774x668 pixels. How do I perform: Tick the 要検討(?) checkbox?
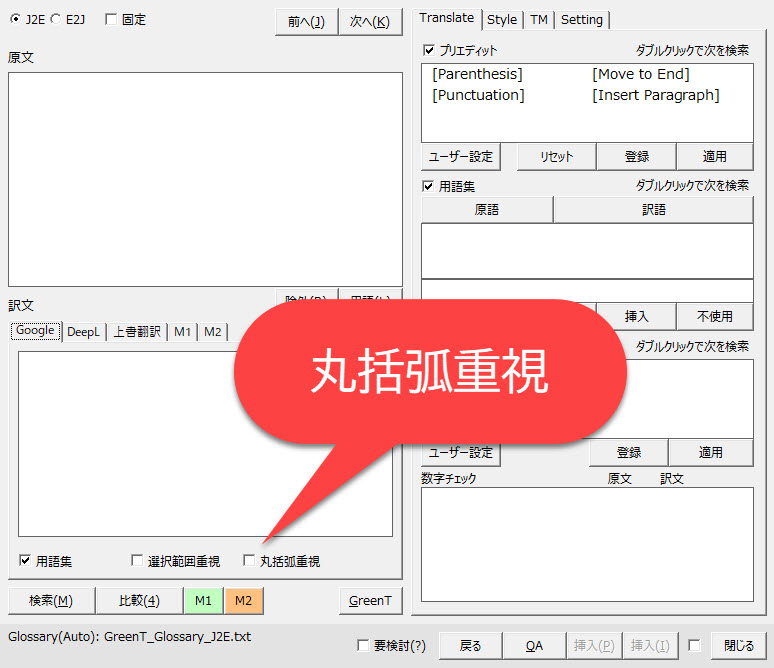pyautogui.click(x=364, y=646)
